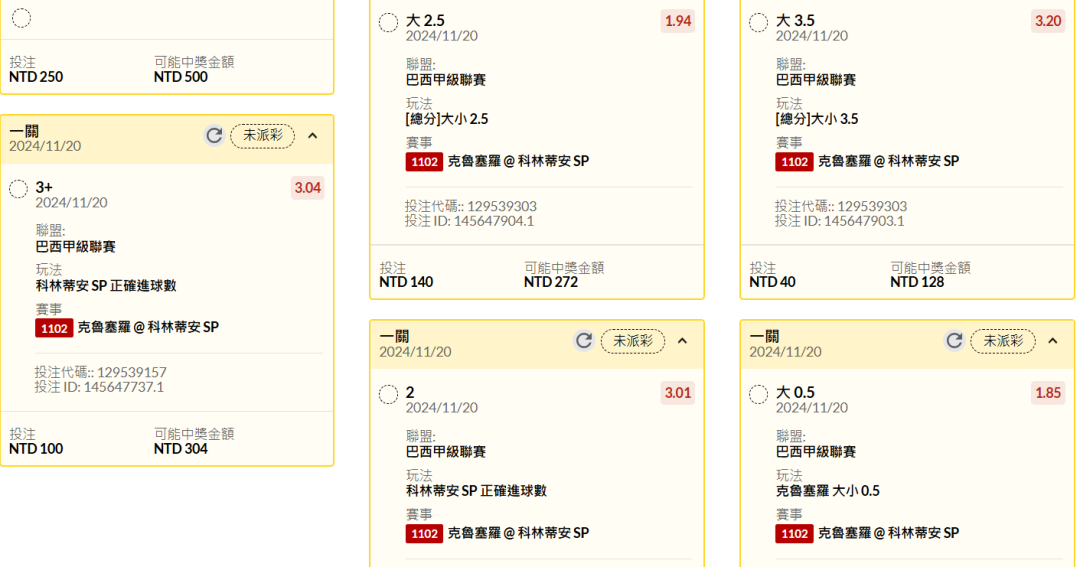Collapse the selection 2 bet card chevron
The width and height of the screenshot is (1080, 567).
(x=683, y=341)
